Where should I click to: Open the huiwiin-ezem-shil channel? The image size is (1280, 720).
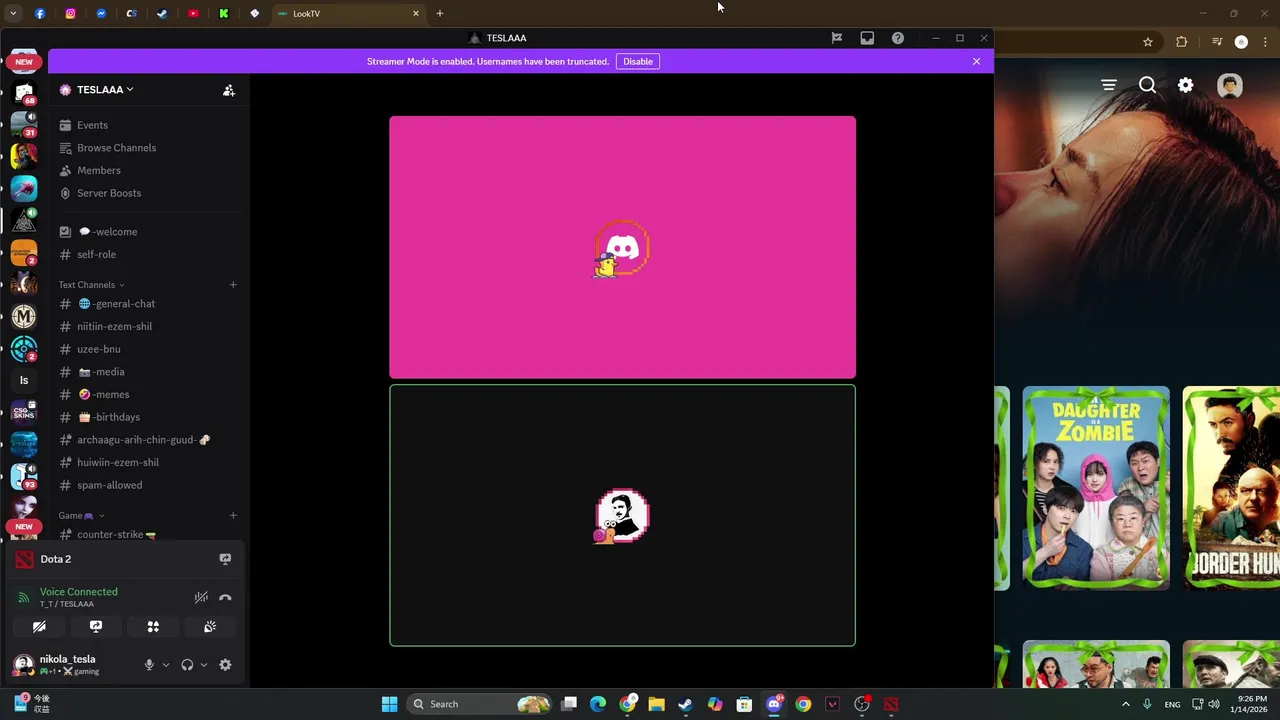point(148,462)
